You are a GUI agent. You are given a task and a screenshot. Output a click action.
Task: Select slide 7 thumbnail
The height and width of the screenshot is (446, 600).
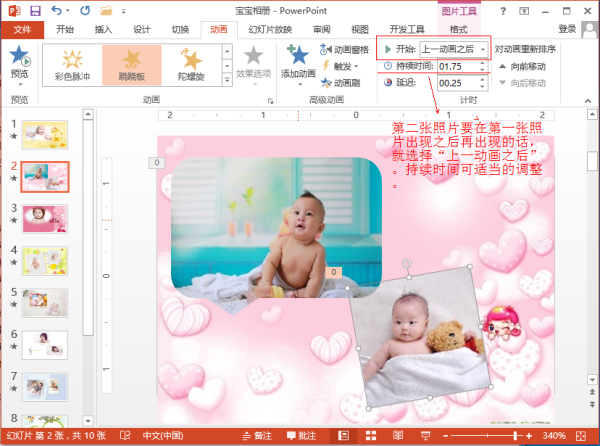coord(45,387)
